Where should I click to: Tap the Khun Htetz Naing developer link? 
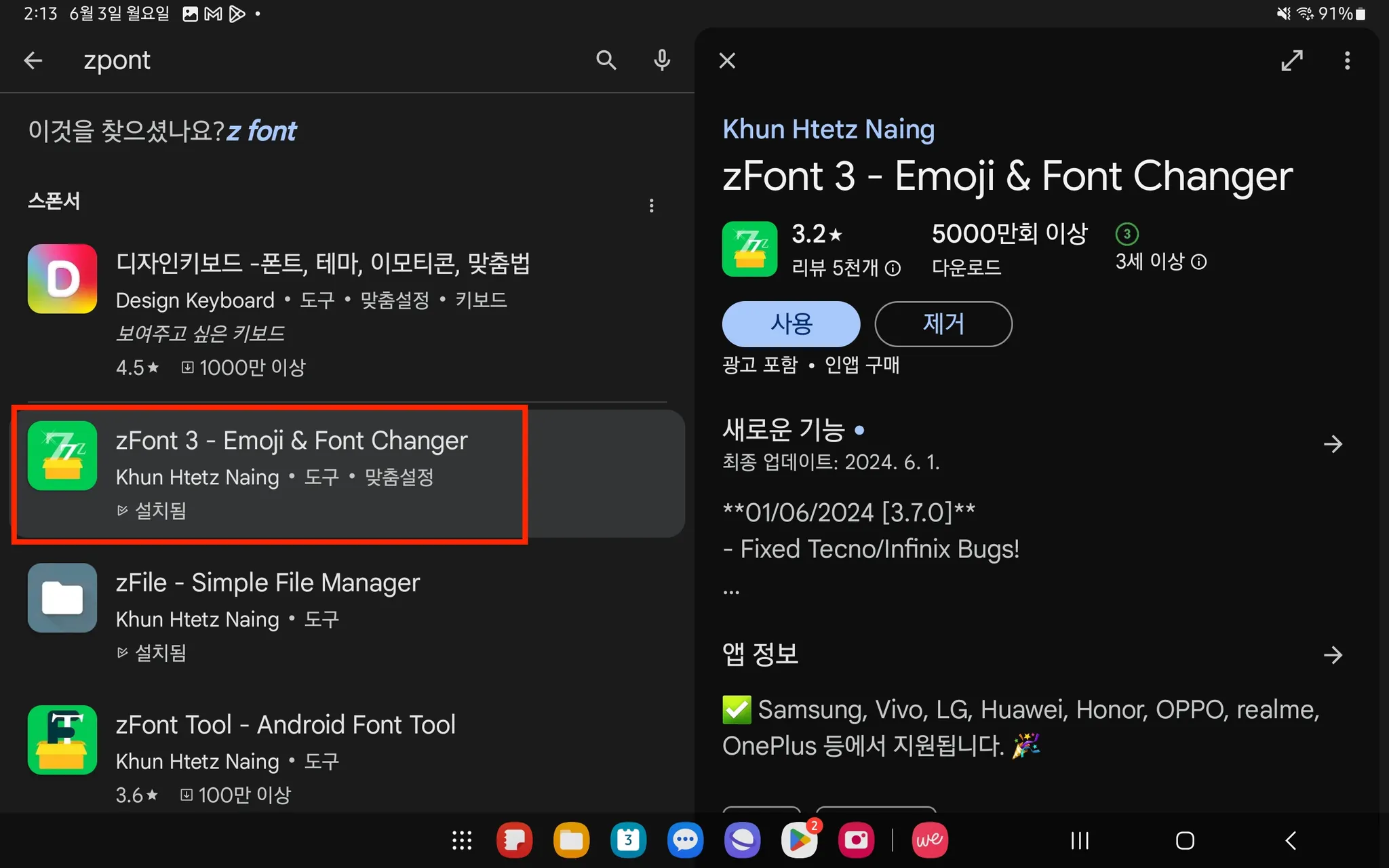828,129
